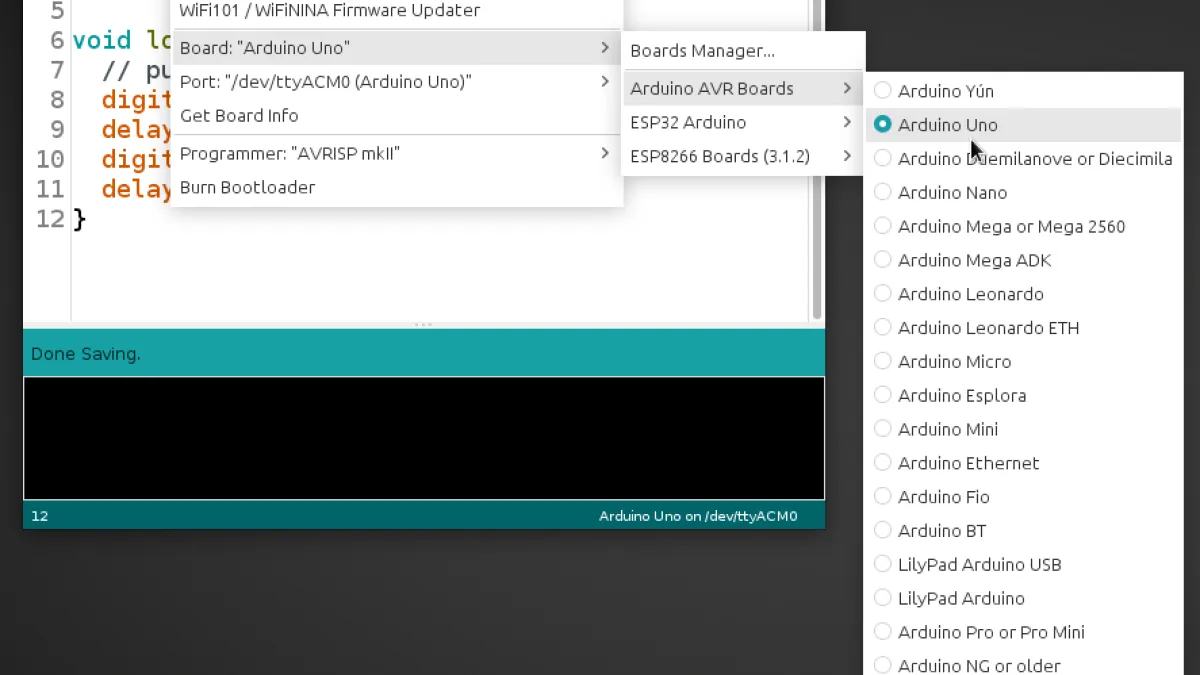Select the Arduino Esplora board

(x=1022, y=396)
